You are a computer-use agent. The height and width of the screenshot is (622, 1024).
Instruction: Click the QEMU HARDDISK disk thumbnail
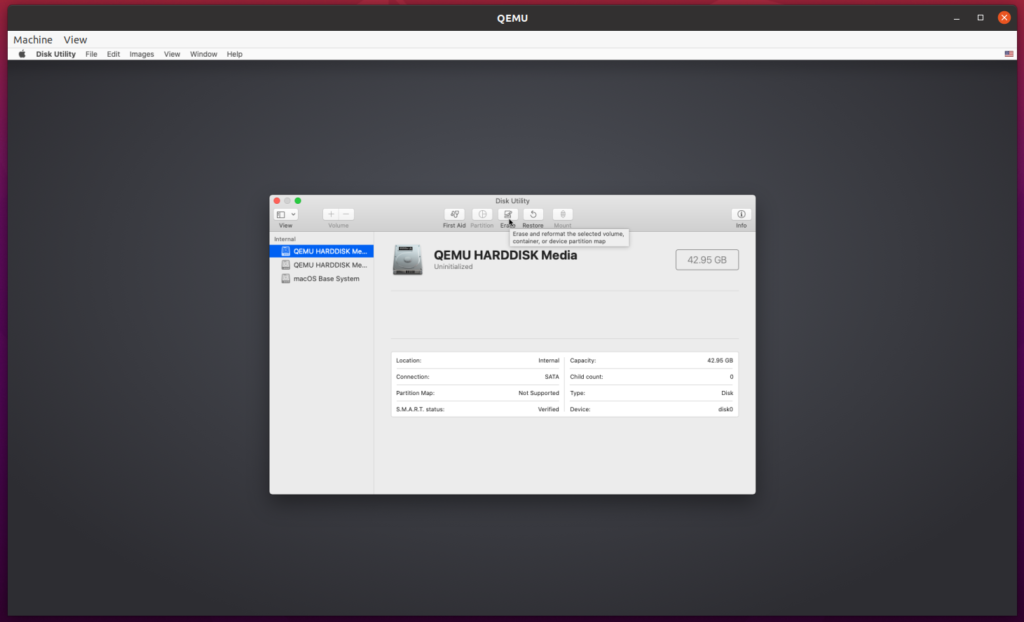click(408, 259)
